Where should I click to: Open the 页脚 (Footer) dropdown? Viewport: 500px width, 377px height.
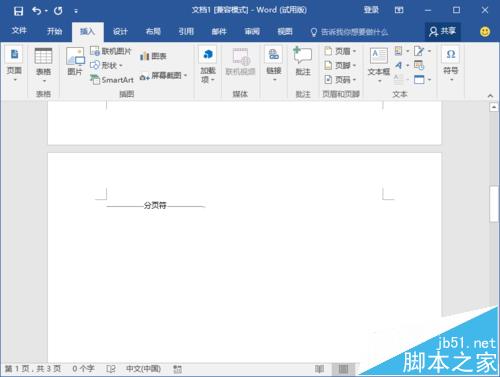340,65
